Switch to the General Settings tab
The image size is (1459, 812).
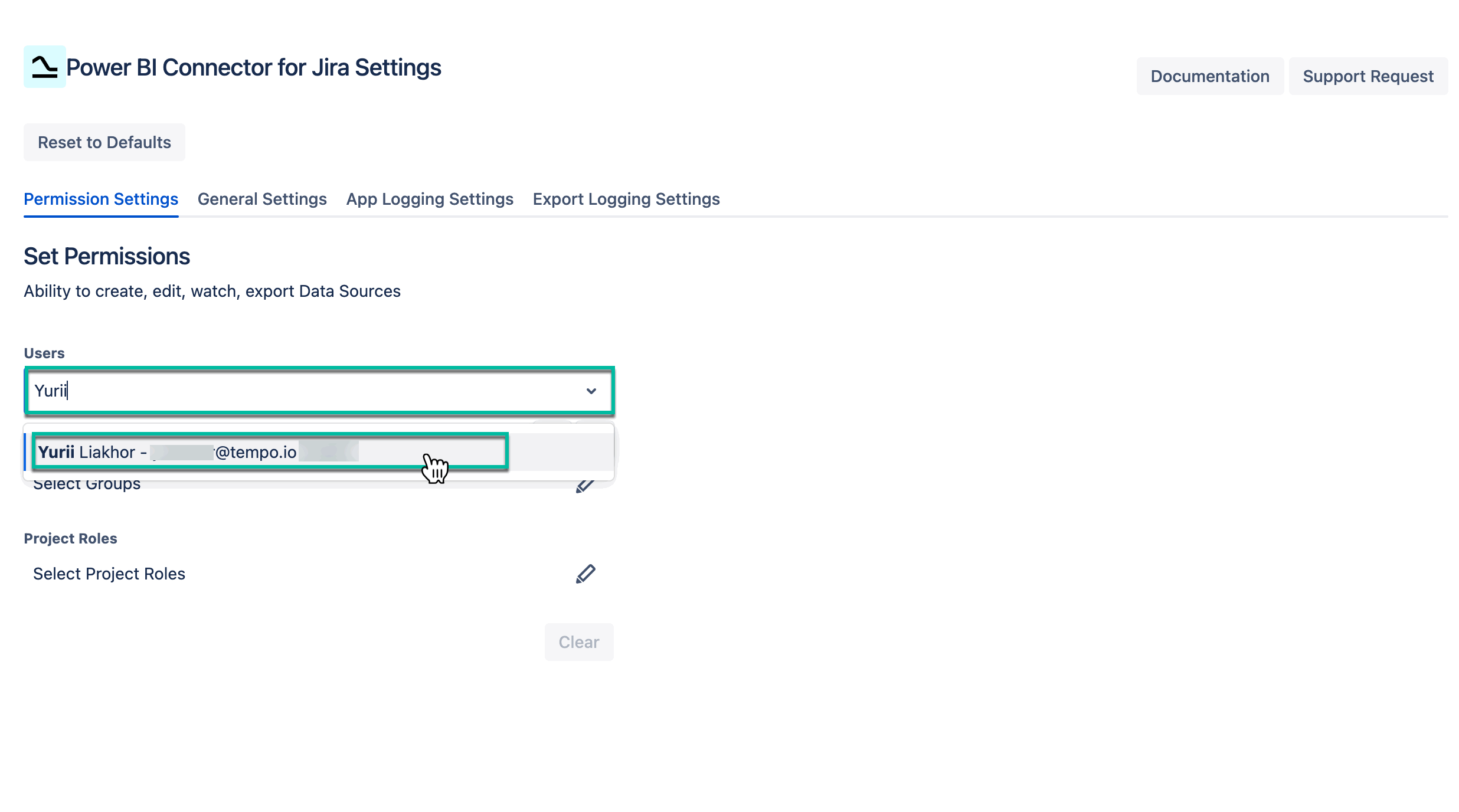262,199
